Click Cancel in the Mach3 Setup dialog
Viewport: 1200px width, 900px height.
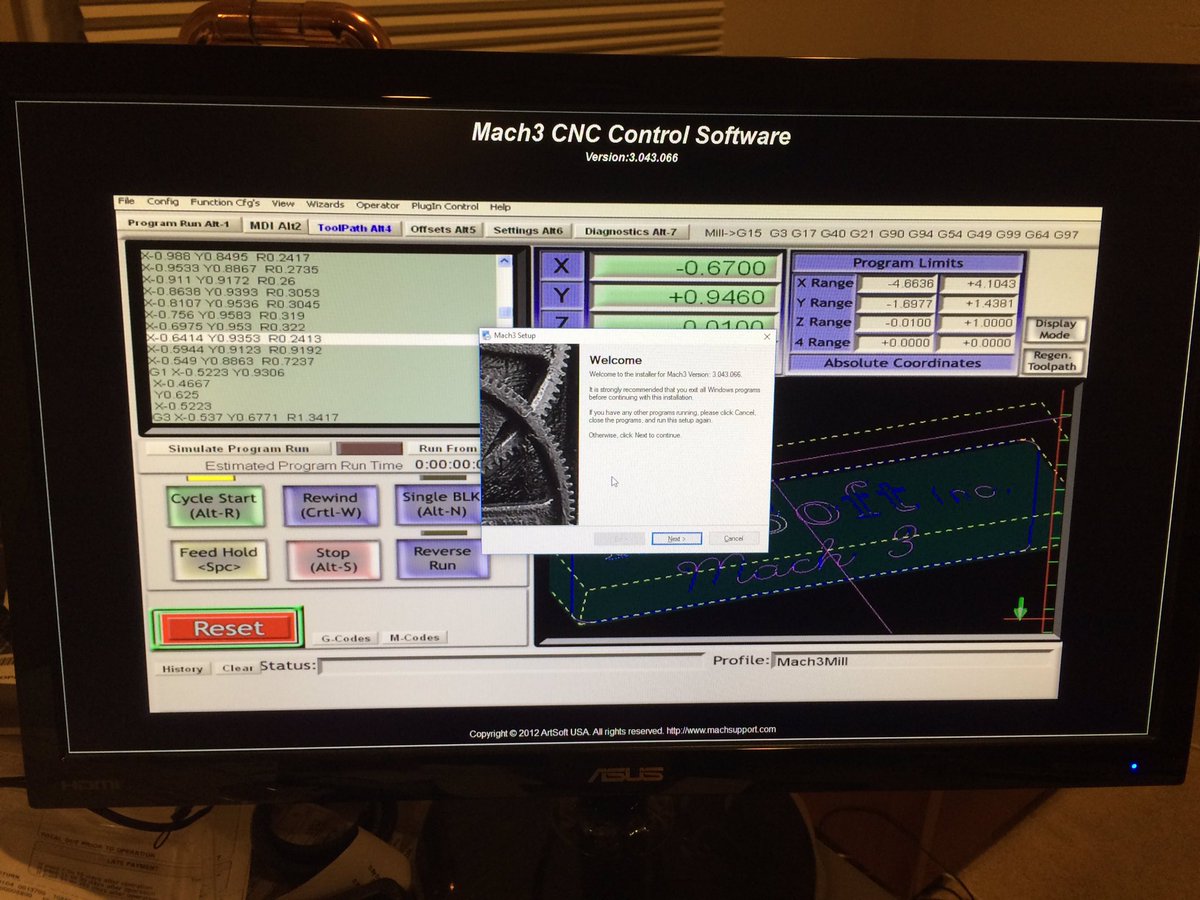pos(734,538)
